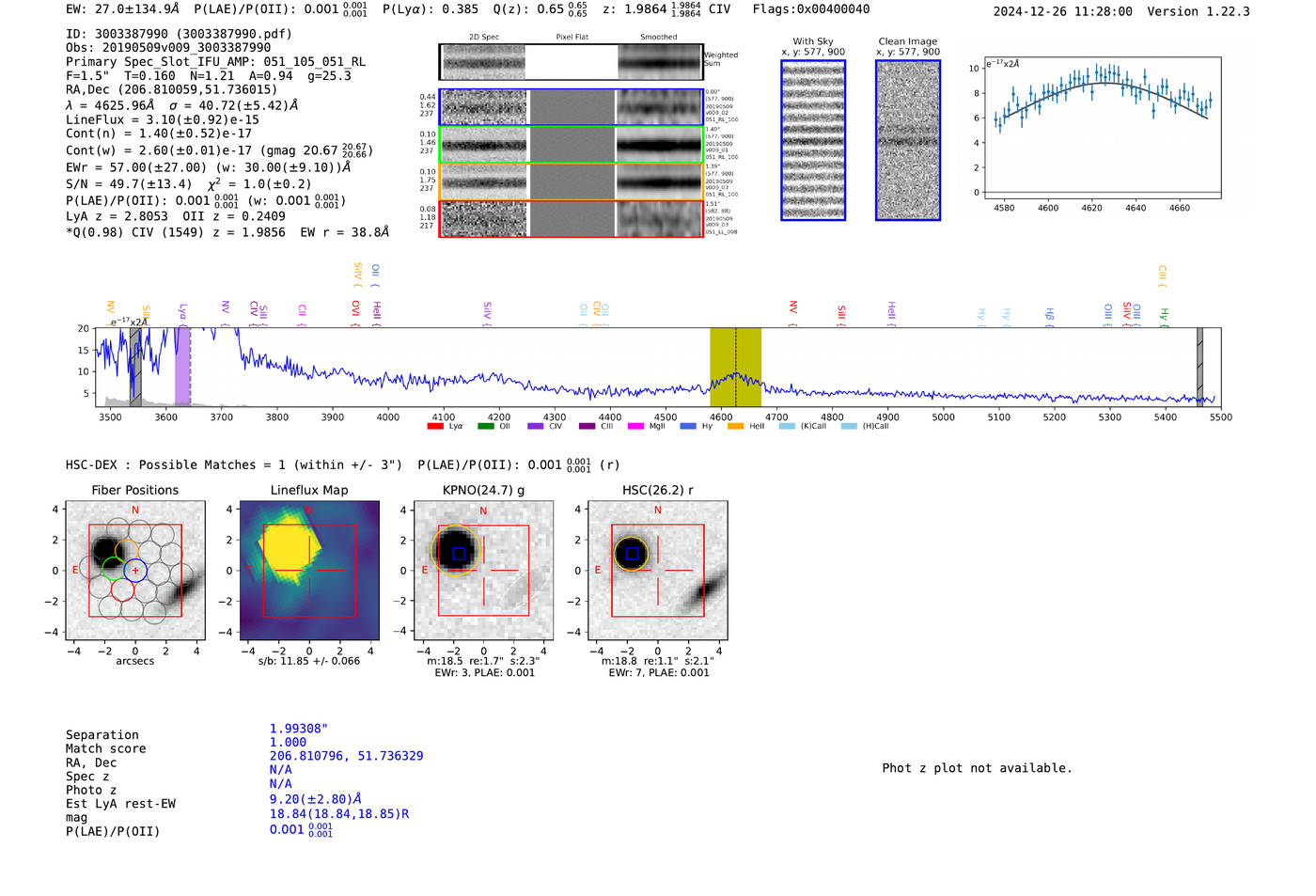Open the Lineflux Map image
Viewport: 1316px width, 896px height.
click(x=309, y=570)
